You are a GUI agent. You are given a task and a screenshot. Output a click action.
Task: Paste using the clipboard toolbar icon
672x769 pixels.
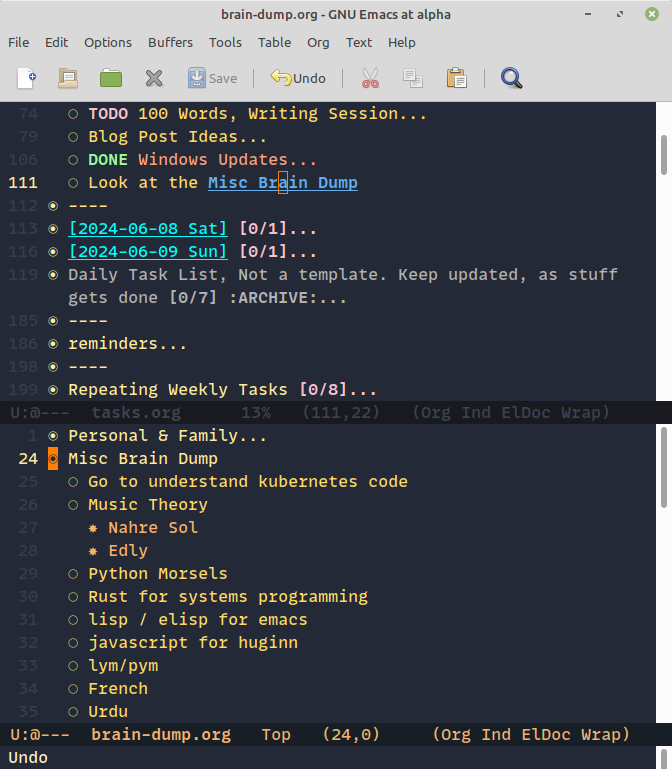[x=456, y=78]
